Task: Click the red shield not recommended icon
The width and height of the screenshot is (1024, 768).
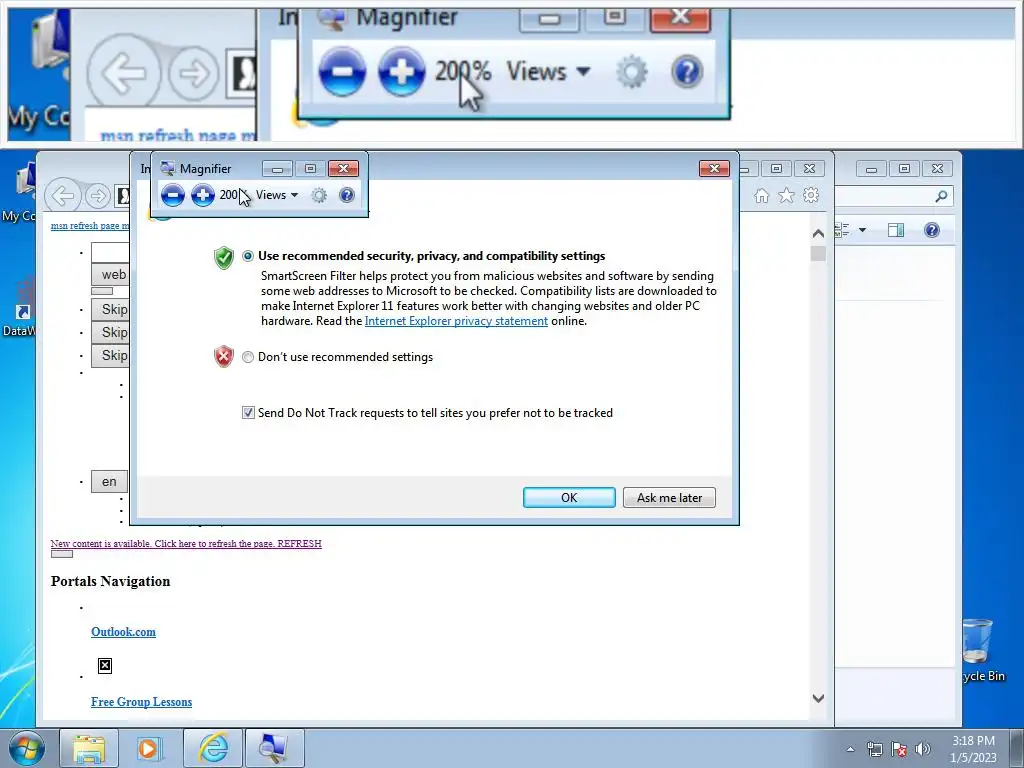Action: [223, 357]
